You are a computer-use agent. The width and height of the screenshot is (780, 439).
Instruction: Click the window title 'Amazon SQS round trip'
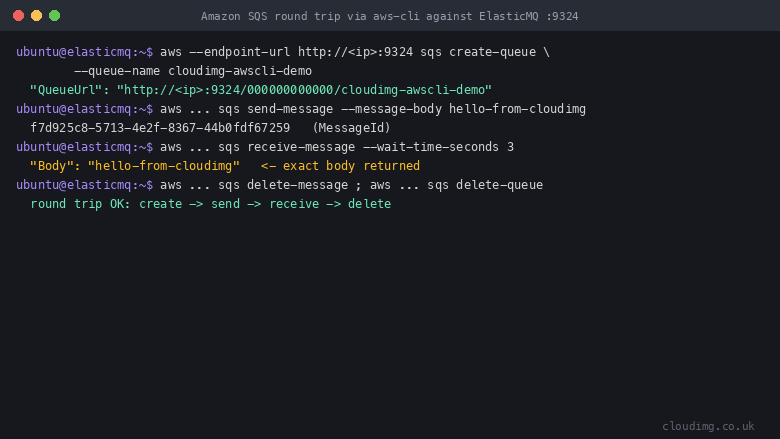(390, 16)
